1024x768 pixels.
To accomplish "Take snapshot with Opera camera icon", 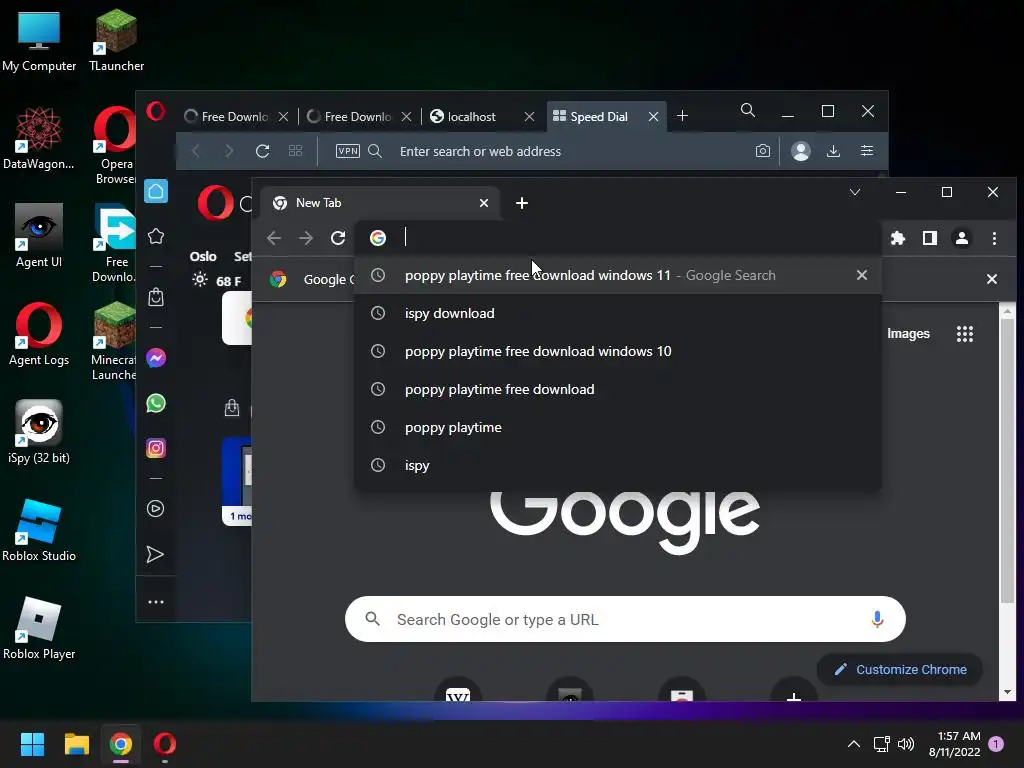I will (x=762, y=151).
